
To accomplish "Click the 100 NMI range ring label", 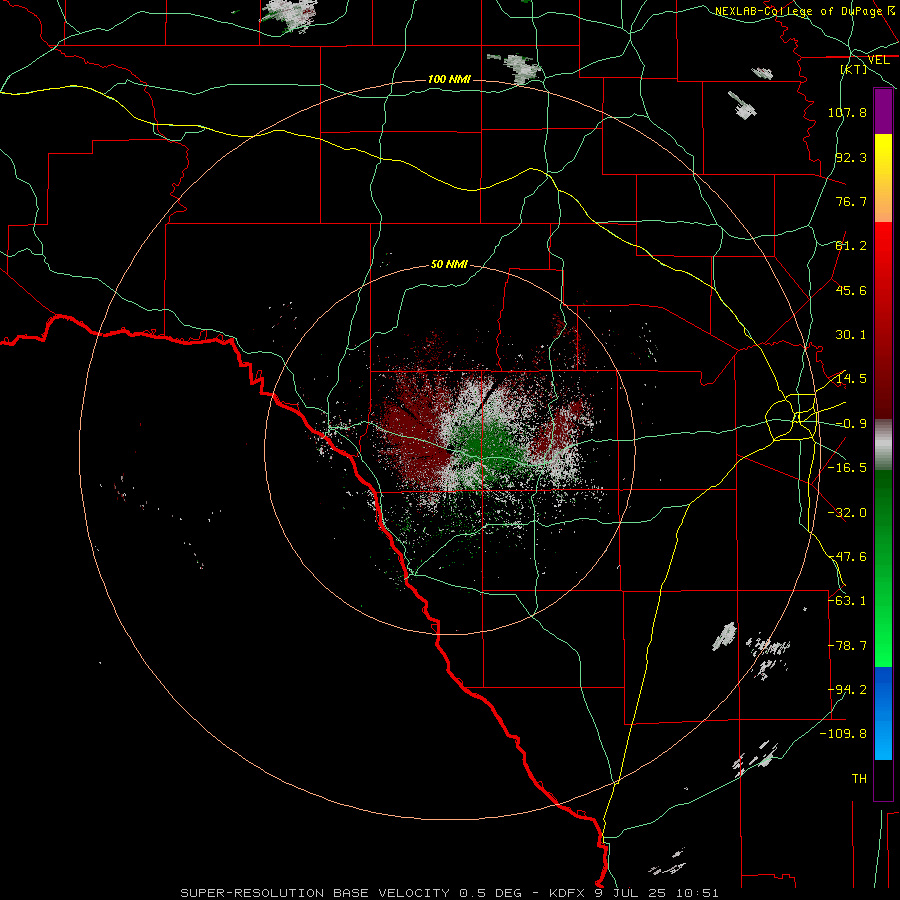I will point(449,79).
